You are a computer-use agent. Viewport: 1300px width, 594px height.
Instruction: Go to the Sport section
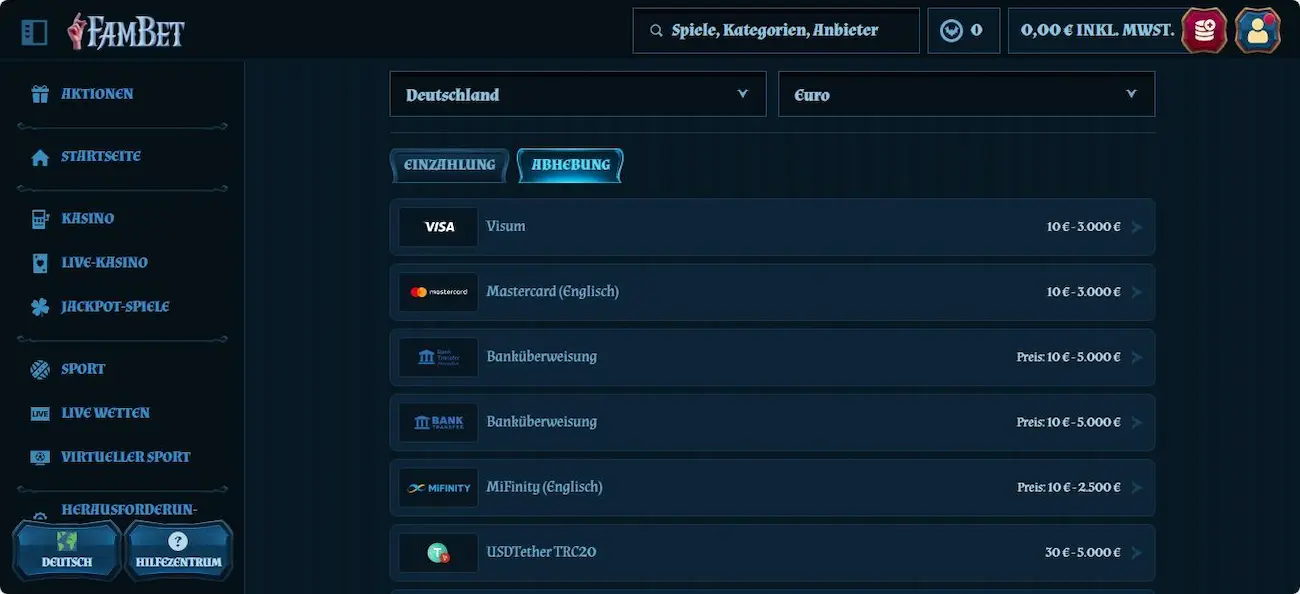[x=83, y=369]
